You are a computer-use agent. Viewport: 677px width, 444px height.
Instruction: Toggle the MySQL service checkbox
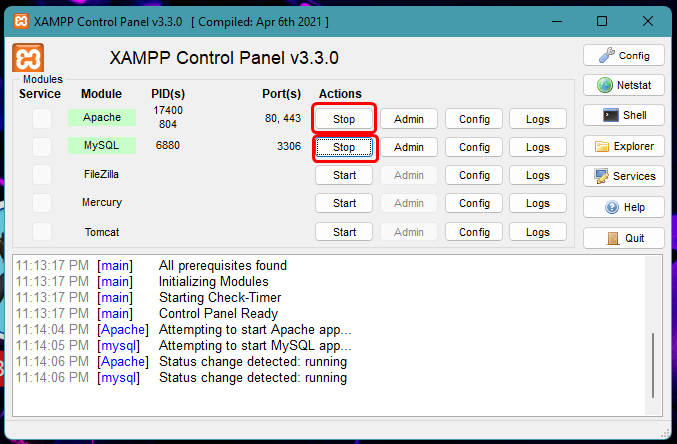(x=42, y=147)
